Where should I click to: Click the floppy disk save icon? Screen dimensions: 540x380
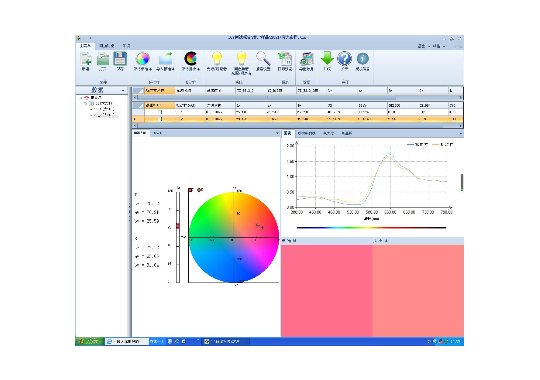[120, 59]
